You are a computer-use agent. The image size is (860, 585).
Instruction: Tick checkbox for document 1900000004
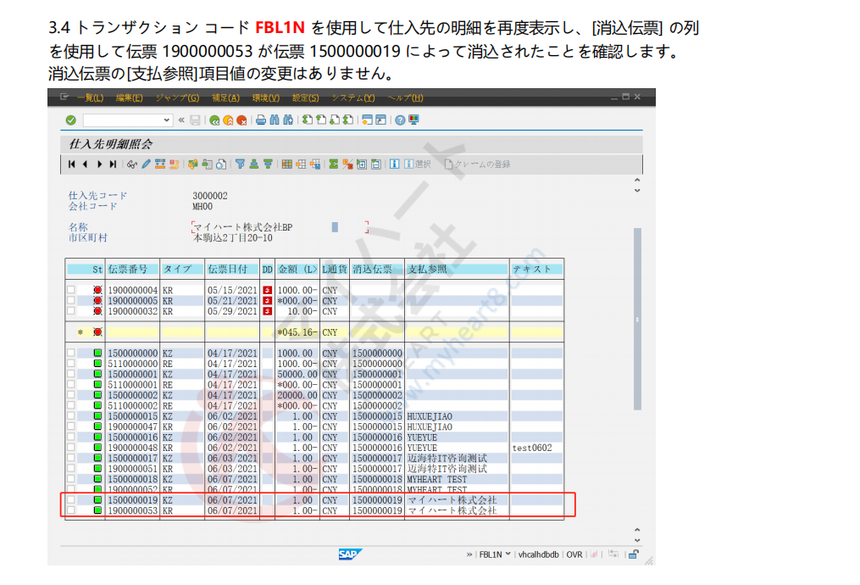pos(71,289)
